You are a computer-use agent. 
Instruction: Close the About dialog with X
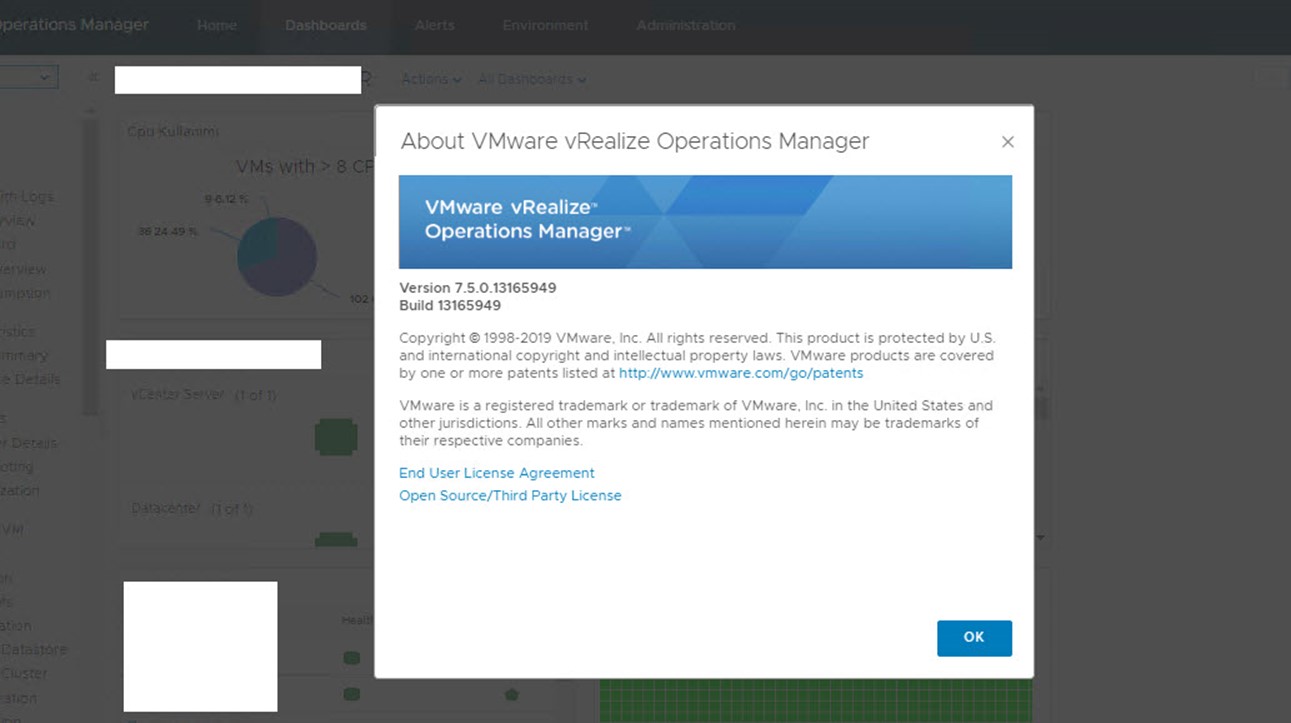point(1008,142)
